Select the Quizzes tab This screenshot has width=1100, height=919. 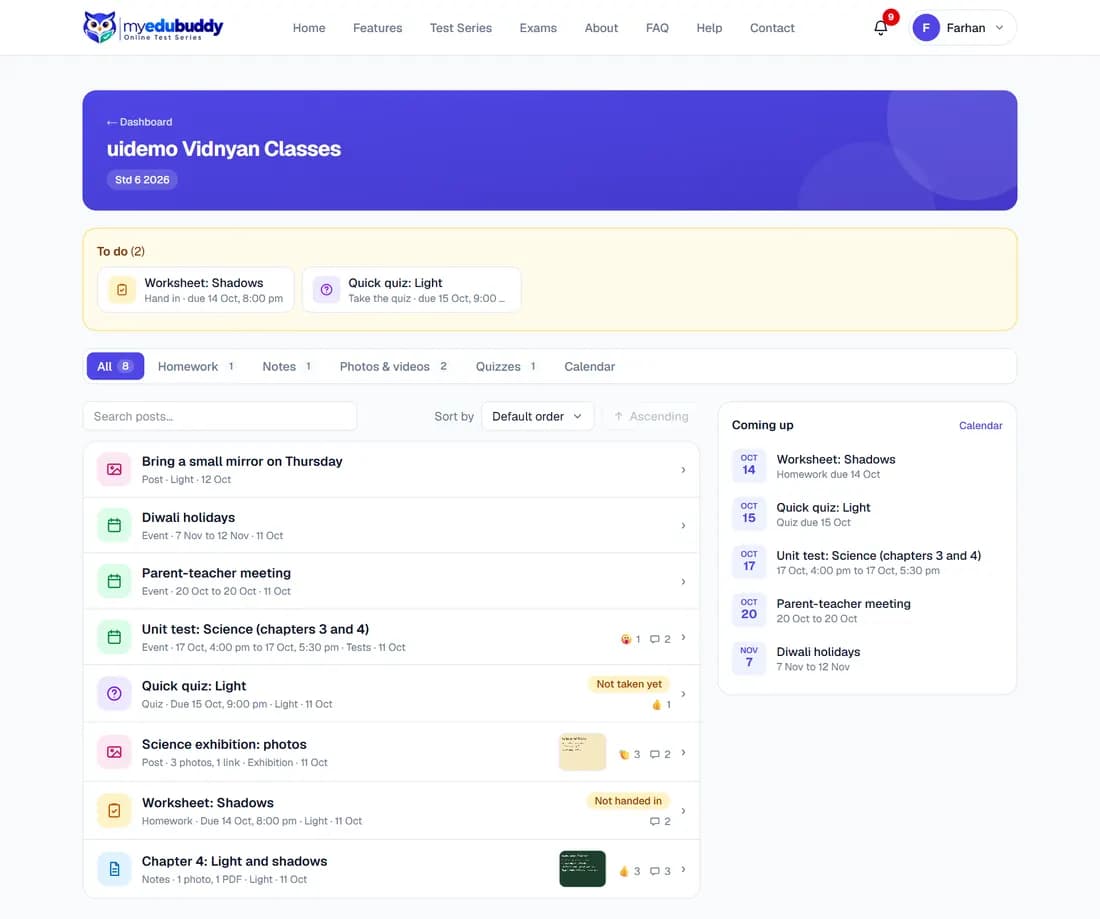coord(506,366)
